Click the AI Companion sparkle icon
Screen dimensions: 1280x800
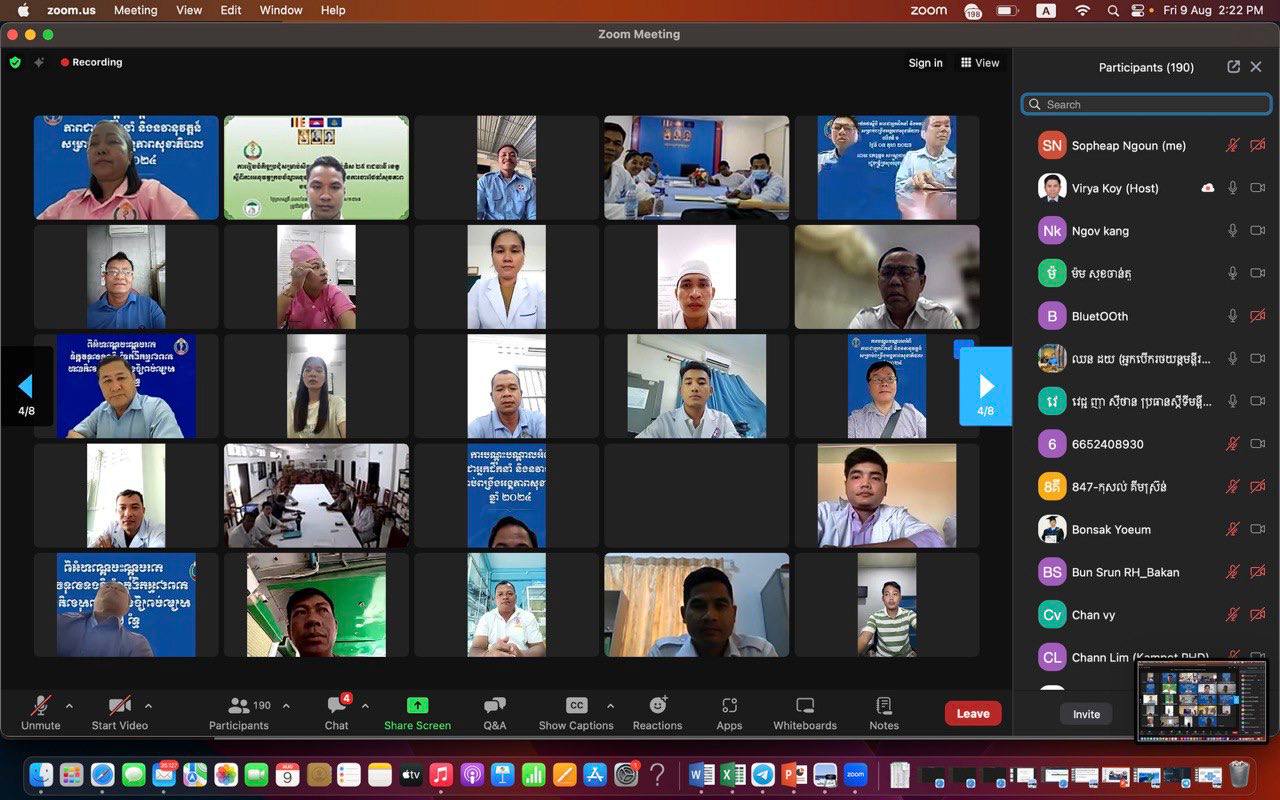[39, 62]
